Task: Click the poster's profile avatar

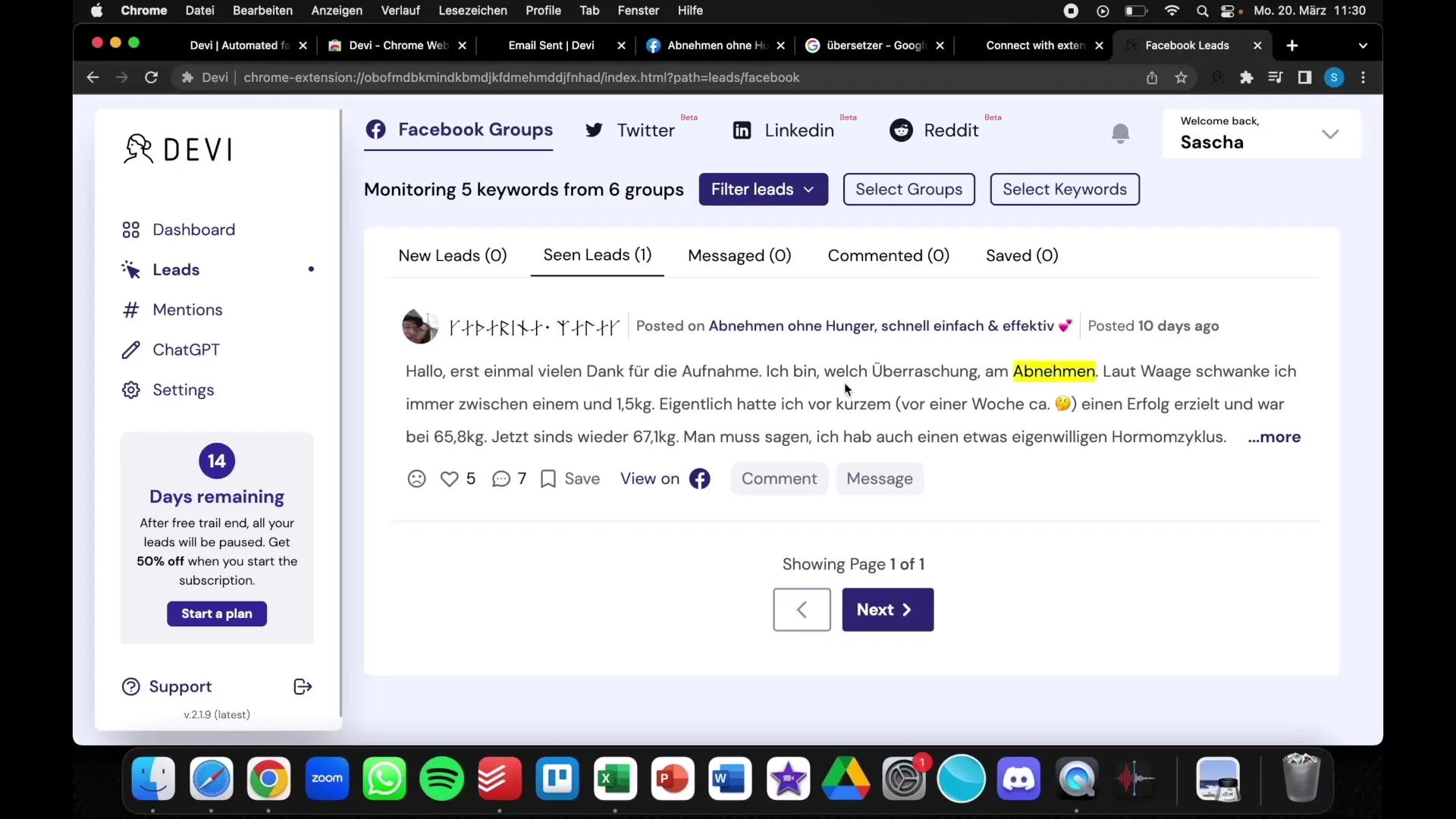Action: click(419, 326)
